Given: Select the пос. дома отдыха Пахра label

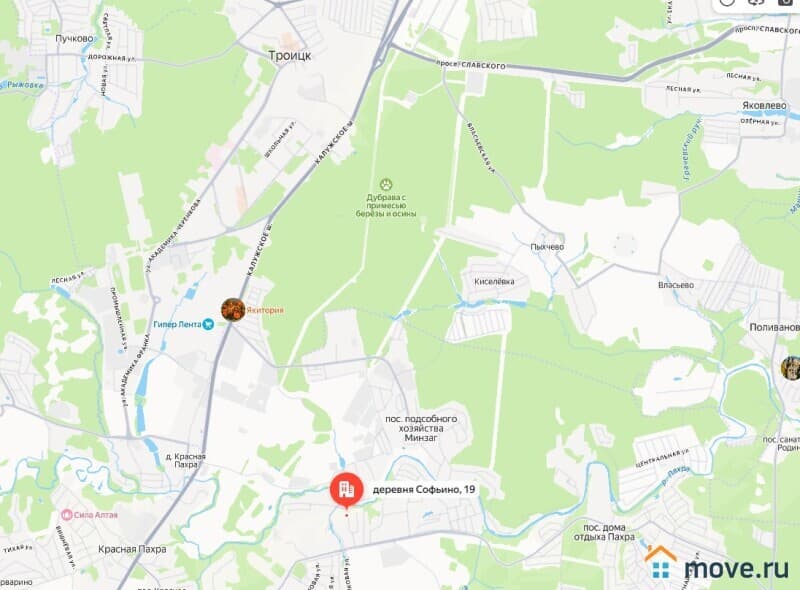Looking at the screenshot, I should click(605, 532).
